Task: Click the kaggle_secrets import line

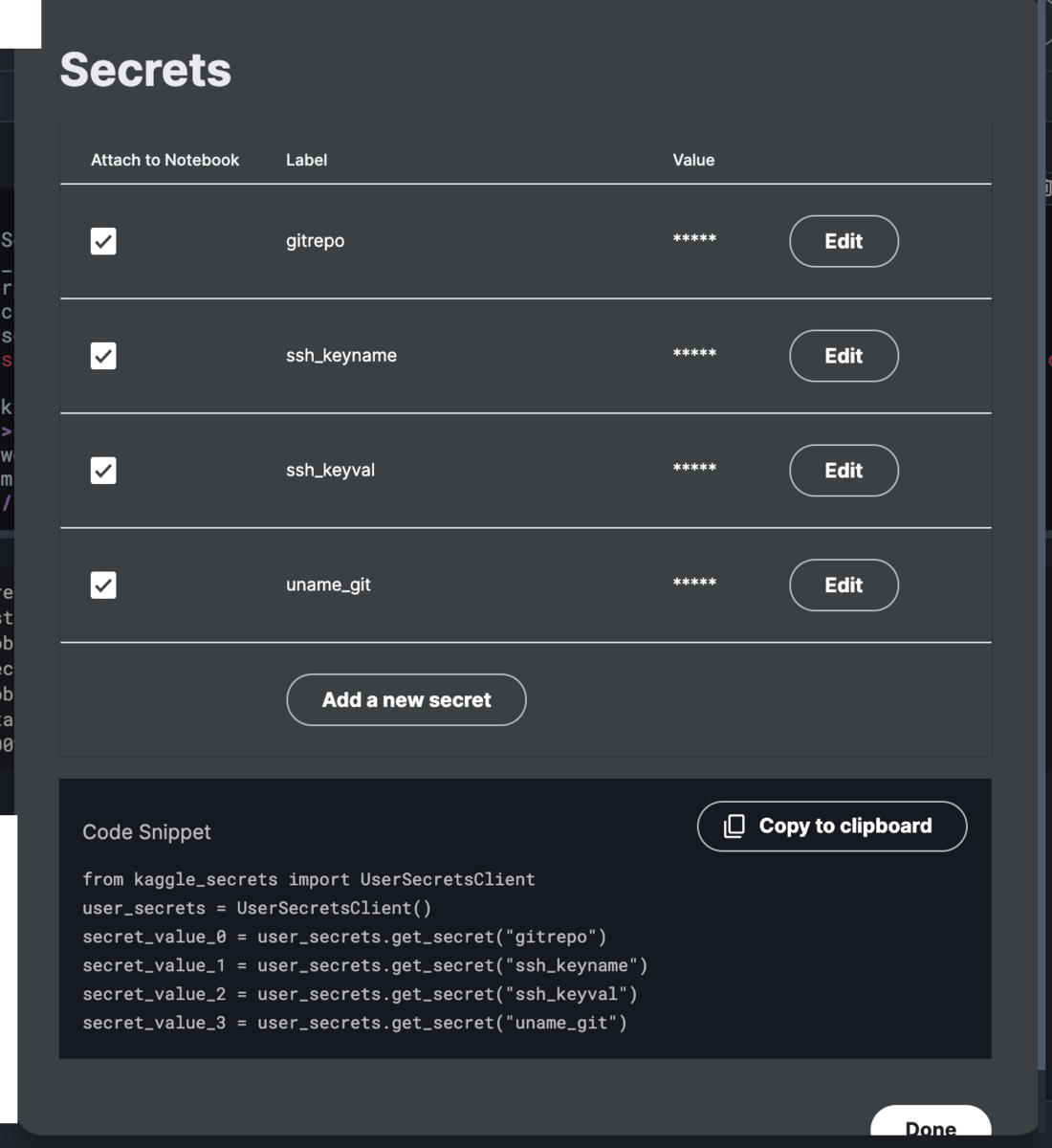Action: [x=309, y=879]
